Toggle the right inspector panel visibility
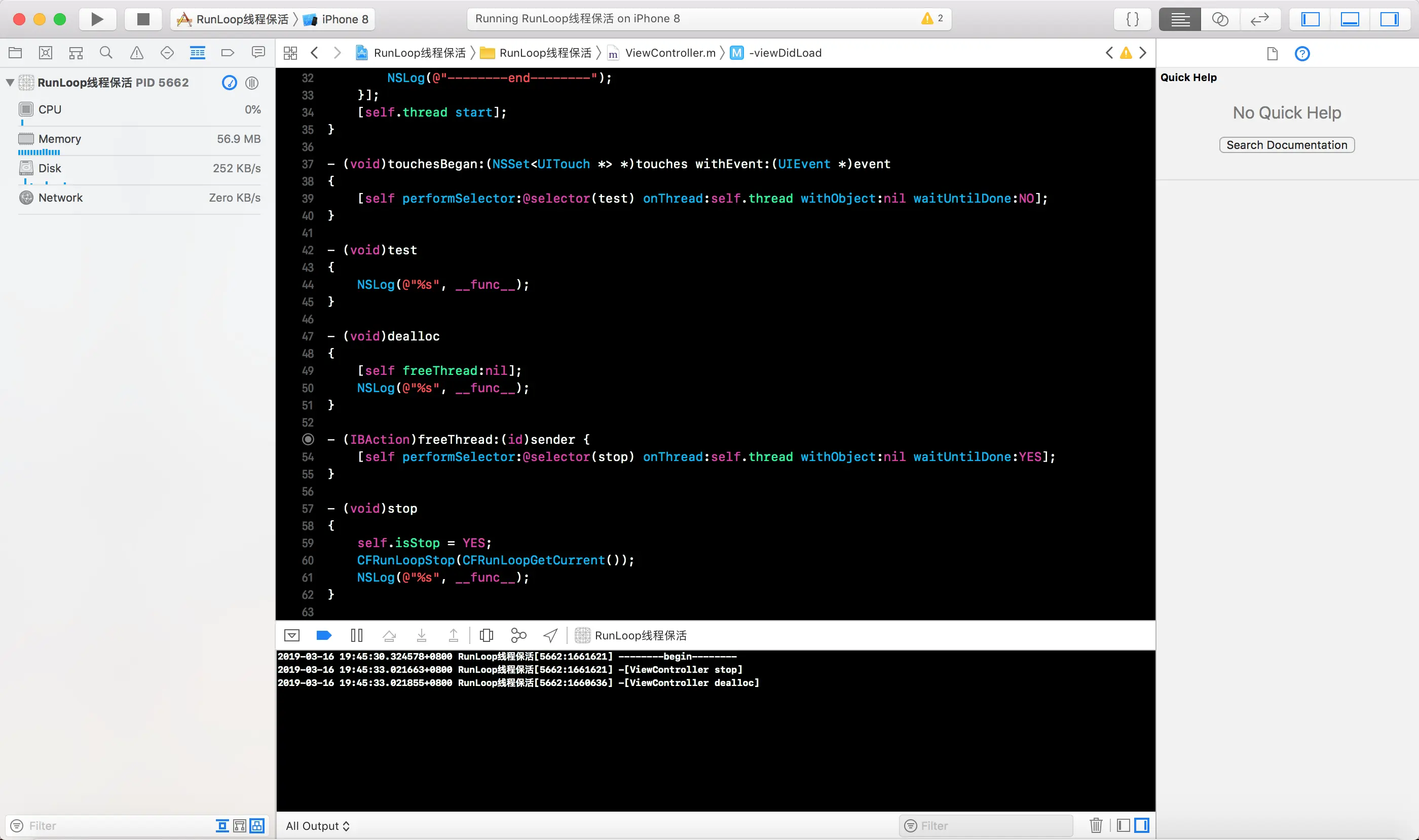The image size is (1419, 840). 1389,19
